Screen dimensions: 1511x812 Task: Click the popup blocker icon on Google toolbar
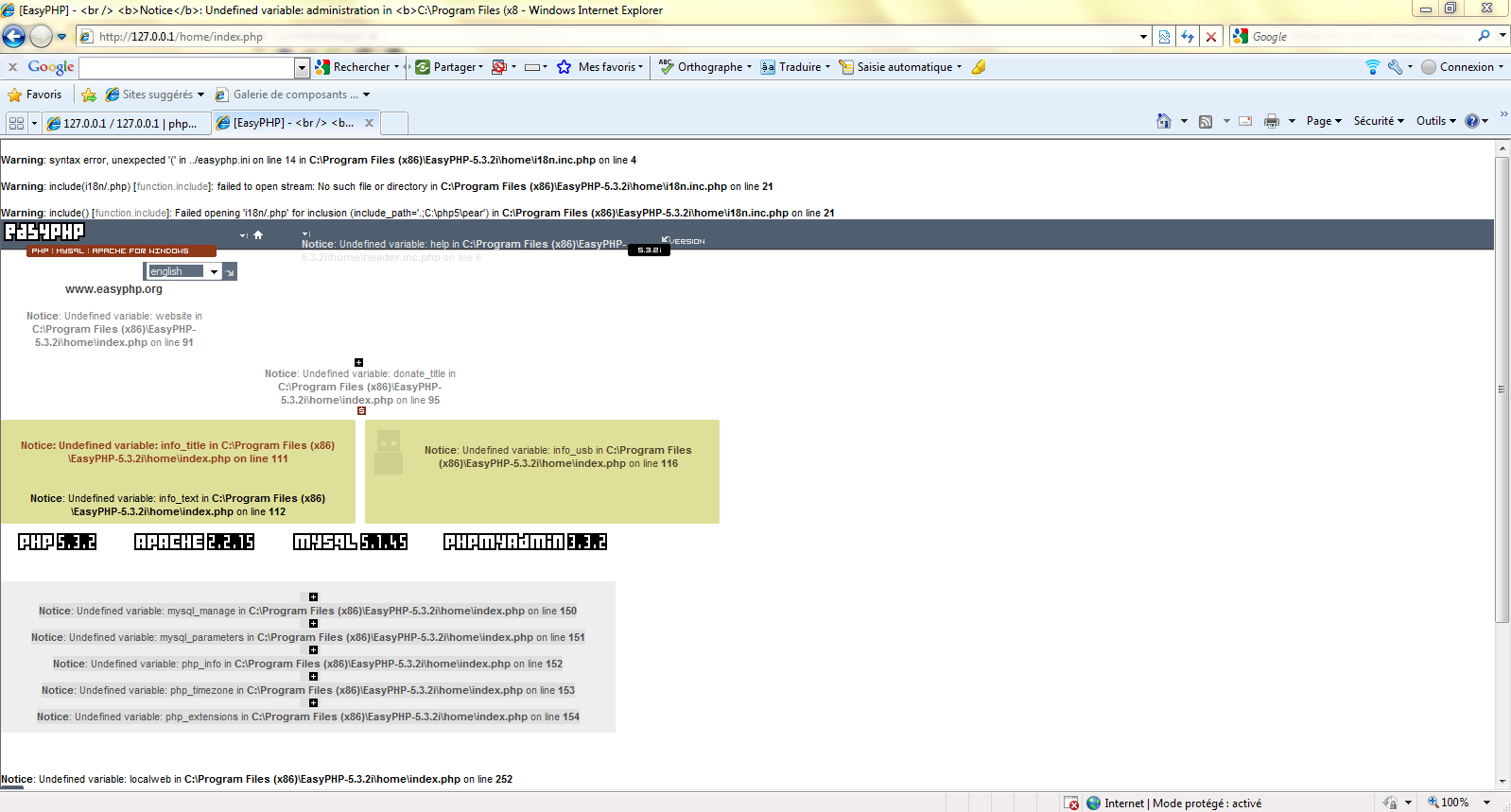click(499, 67)
